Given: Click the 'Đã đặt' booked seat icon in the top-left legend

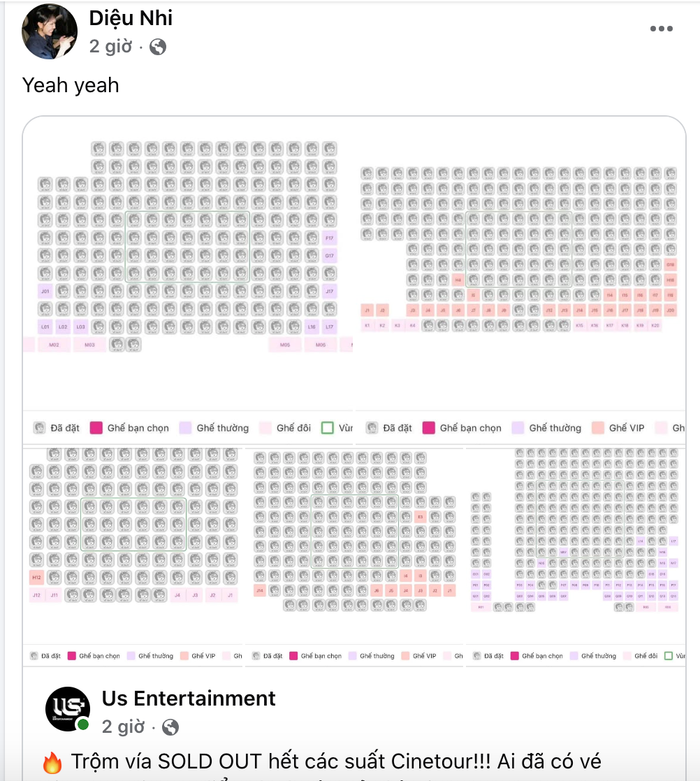Looking at the screenshot, I should click(x=39, y=428).
